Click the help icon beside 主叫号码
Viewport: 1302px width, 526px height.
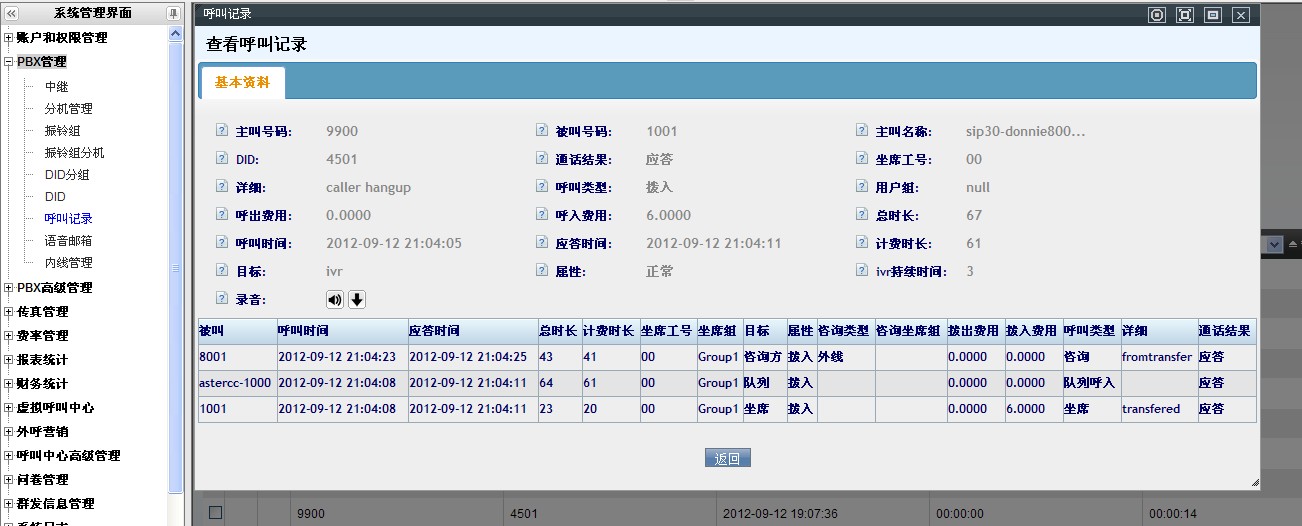(x=222, y=131)
